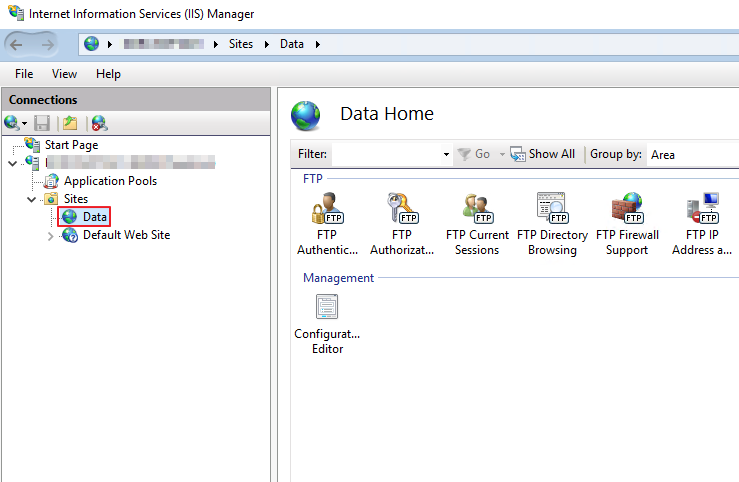Expand breadcrumb arrow after Data
The height and width of the screenshot is (482, 739).
[318, 44]
